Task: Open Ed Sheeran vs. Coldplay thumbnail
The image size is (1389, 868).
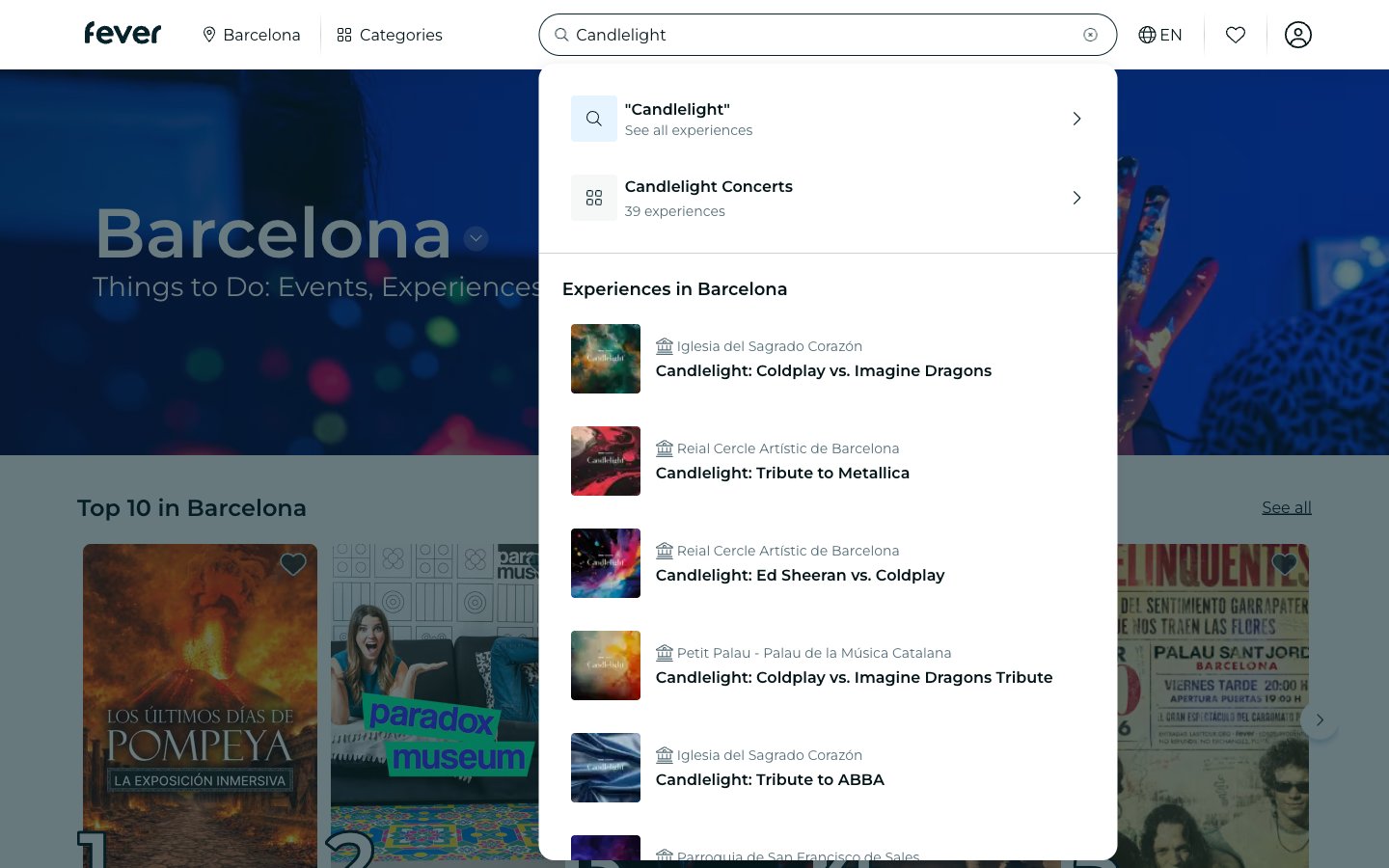Action: (x=606, y=563)
